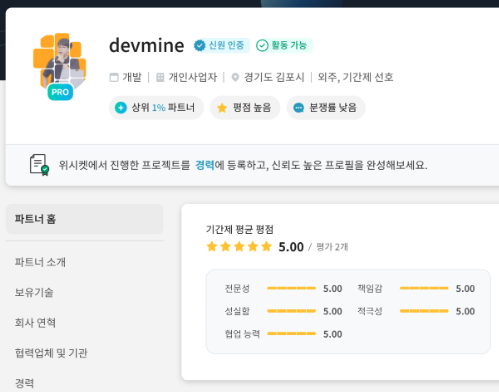
Task: Click the 활동 가능 check circle icon
Action: tap(262, 45)
